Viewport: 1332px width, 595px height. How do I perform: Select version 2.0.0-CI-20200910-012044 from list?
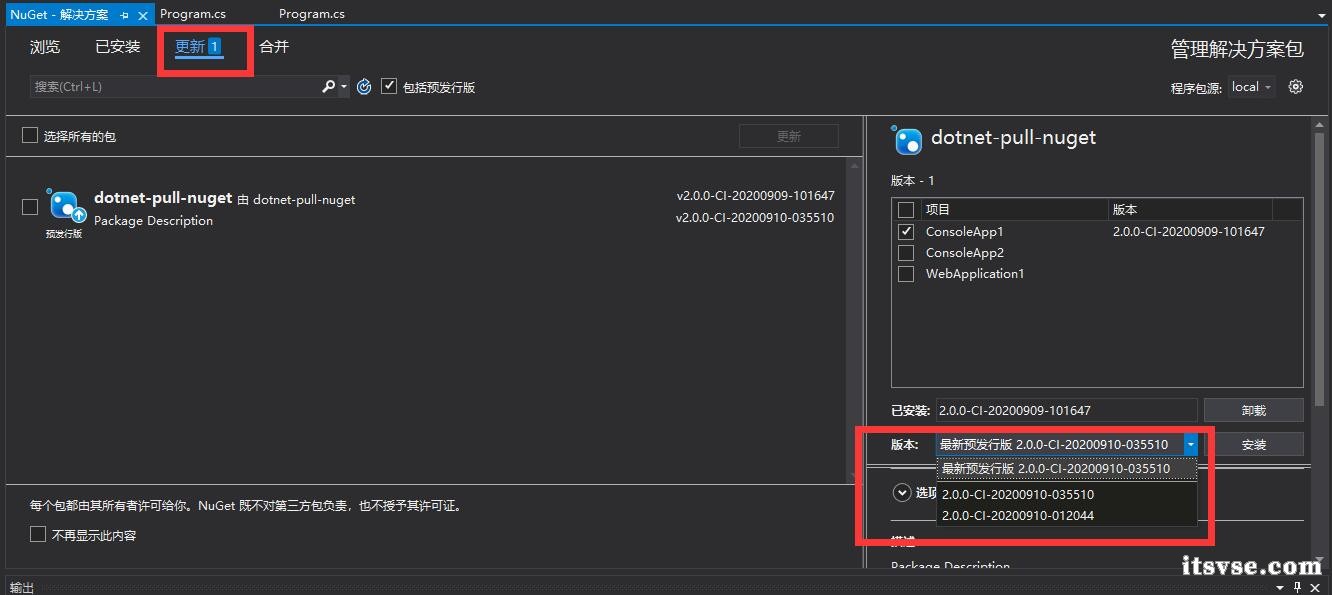pyautogui.click(x=1066, y=516)
